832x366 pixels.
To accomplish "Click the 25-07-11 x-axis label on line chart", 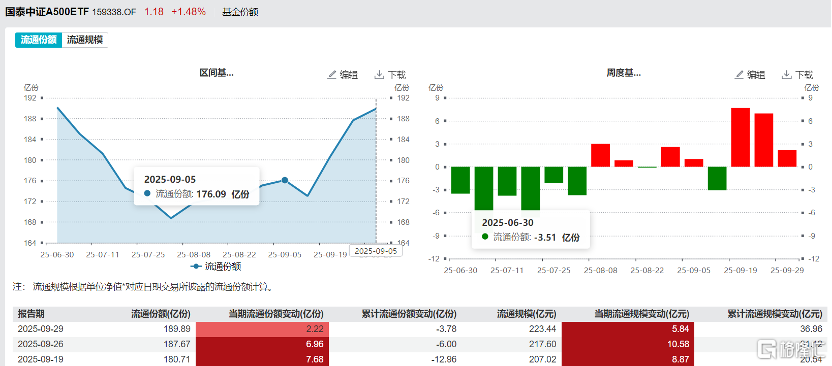I will (x=103, y=255).
